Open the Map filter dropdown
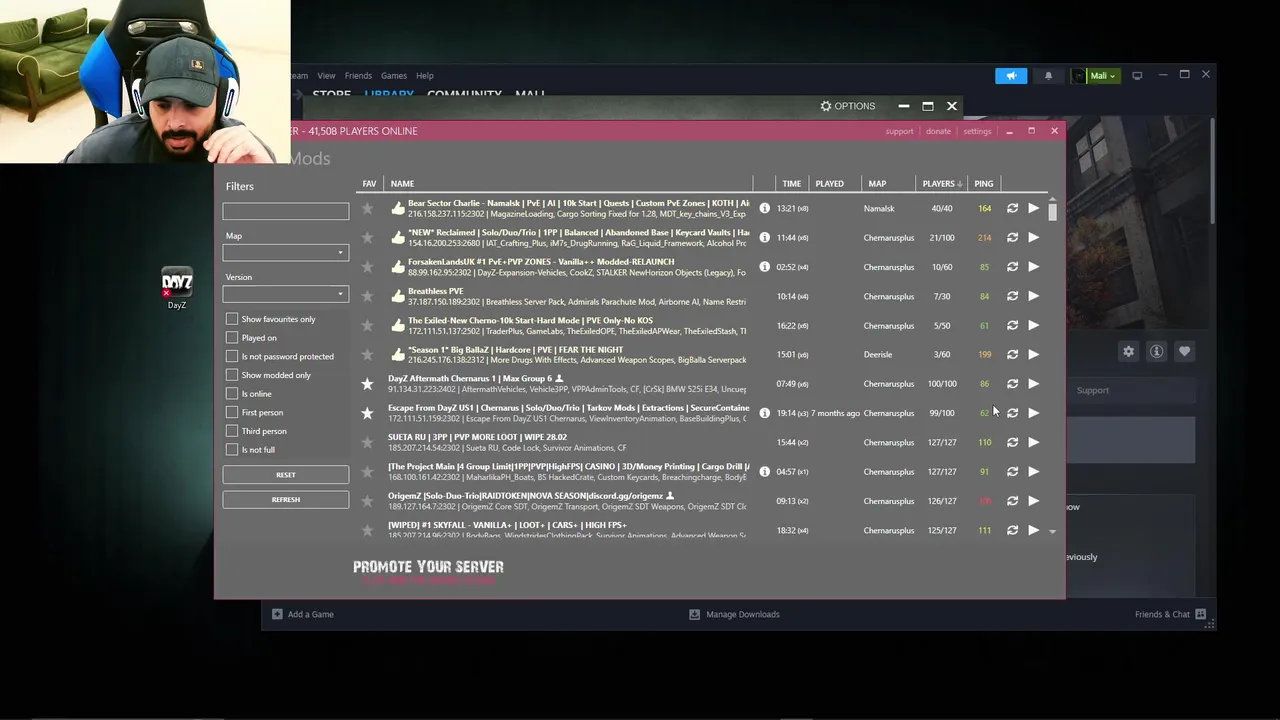Viewport: 1280px width, 720px height. [x=285, y=253]
